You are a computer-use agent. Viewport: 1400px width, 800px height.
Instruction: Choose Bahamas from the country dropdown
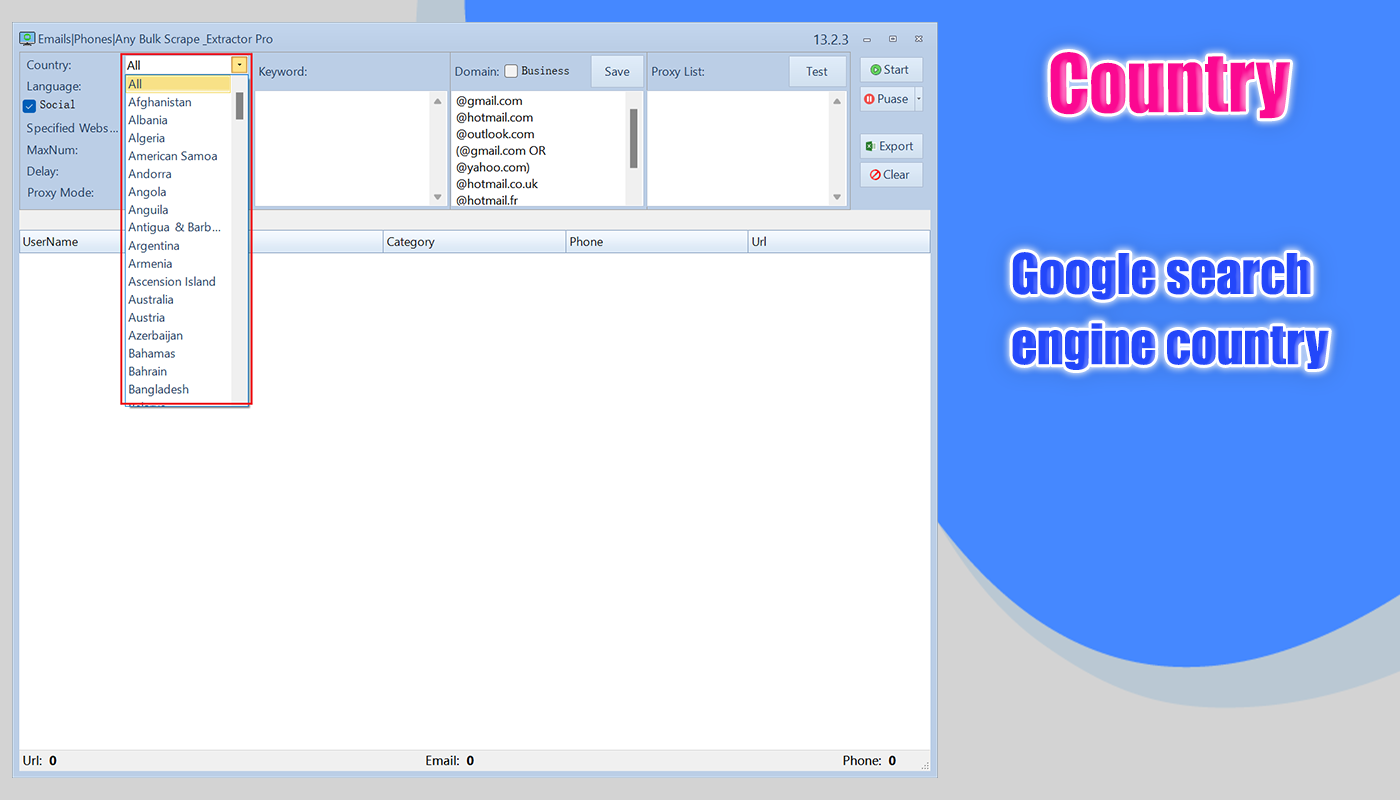tap(178, 354)
